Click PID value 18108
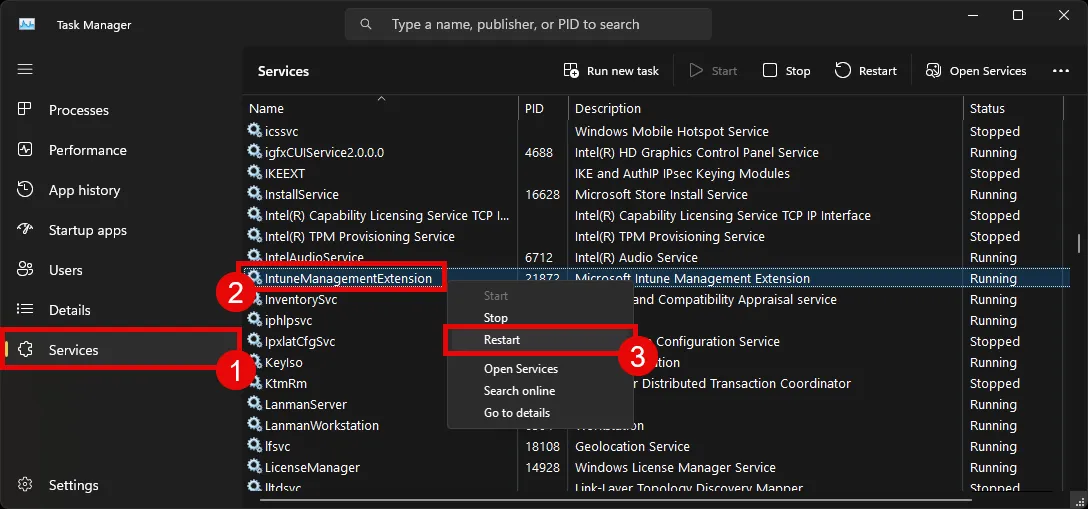This screenshot has width=1088, height=509. [x=543, y=447]
